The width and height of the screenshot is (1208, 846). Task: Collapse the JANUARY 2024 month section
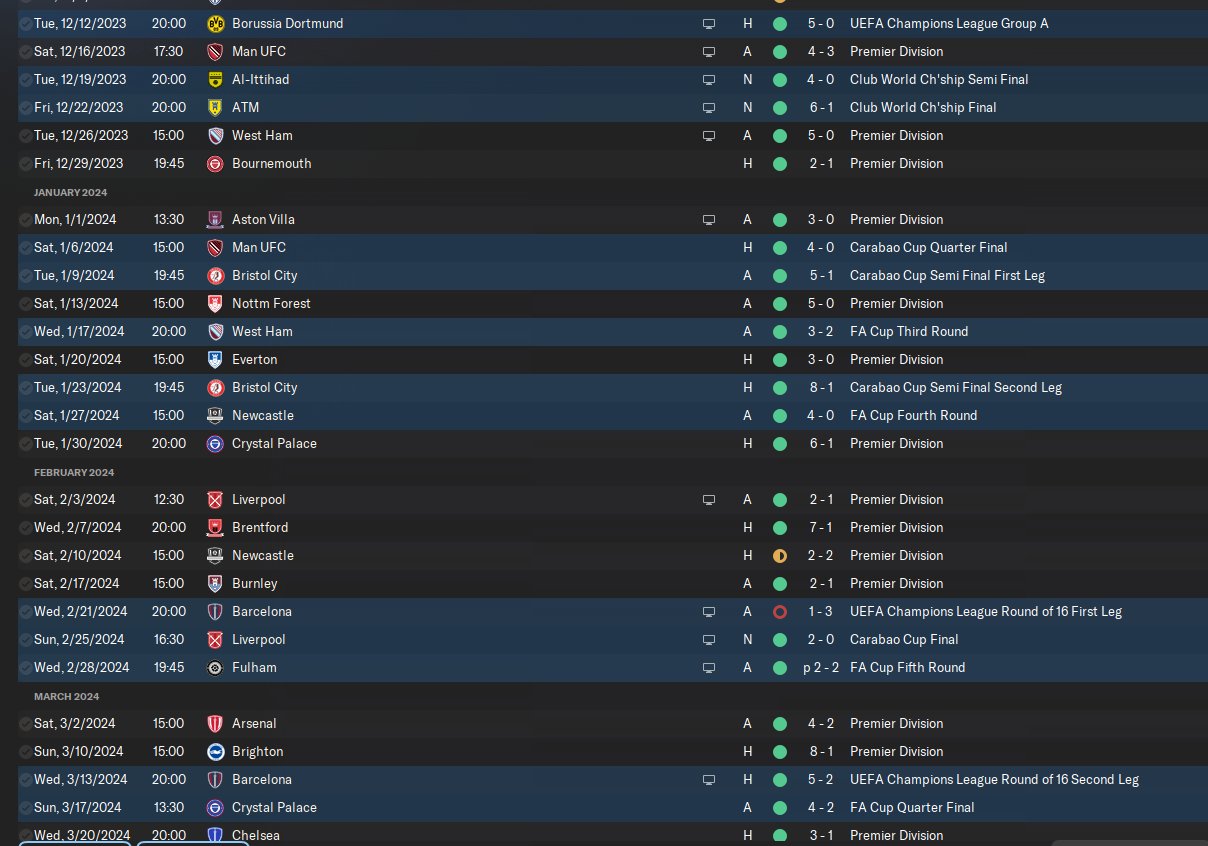(70, 192)
